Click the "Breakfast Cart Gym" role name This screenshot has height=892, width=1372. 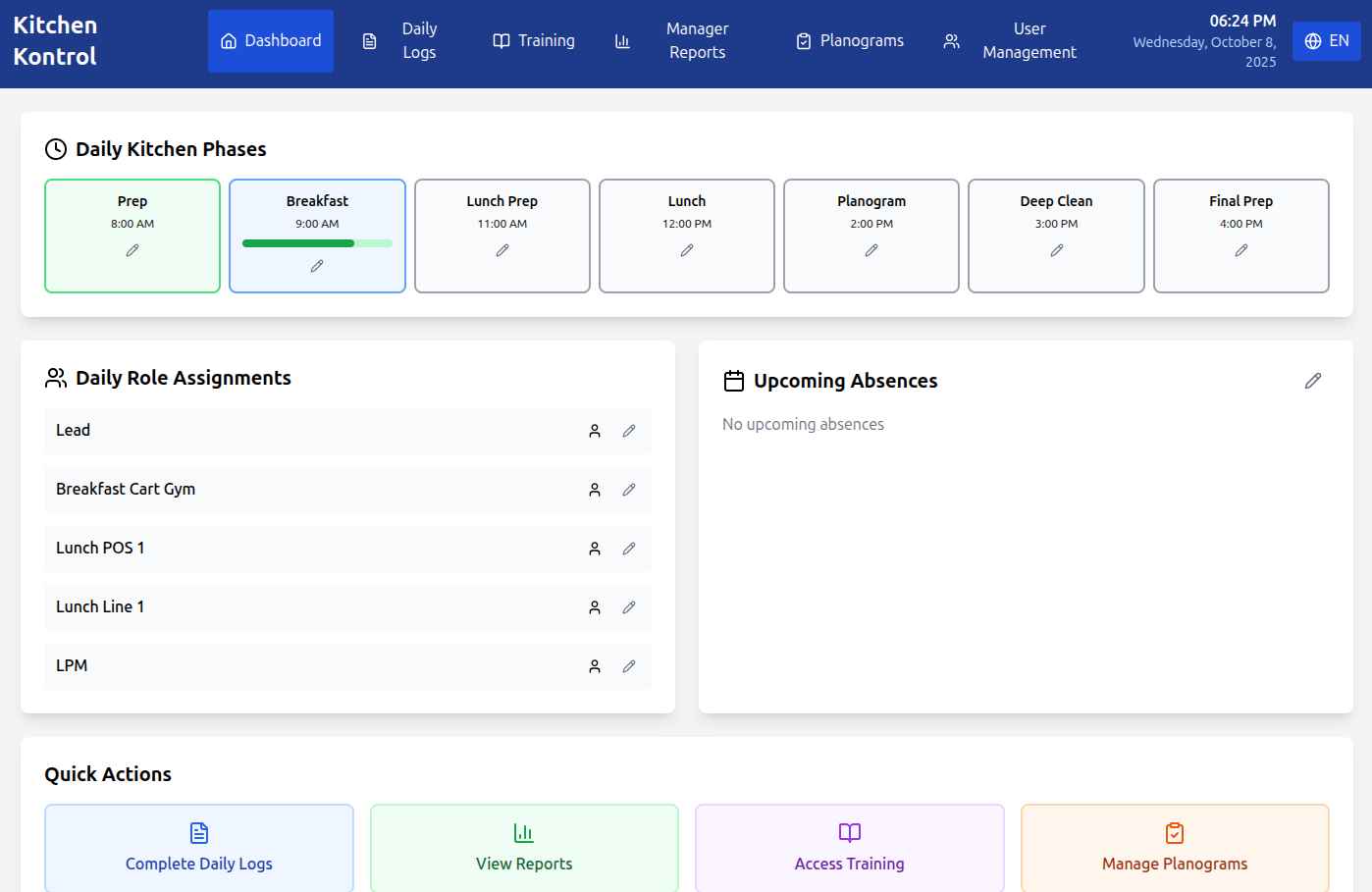tap(126, 489)
